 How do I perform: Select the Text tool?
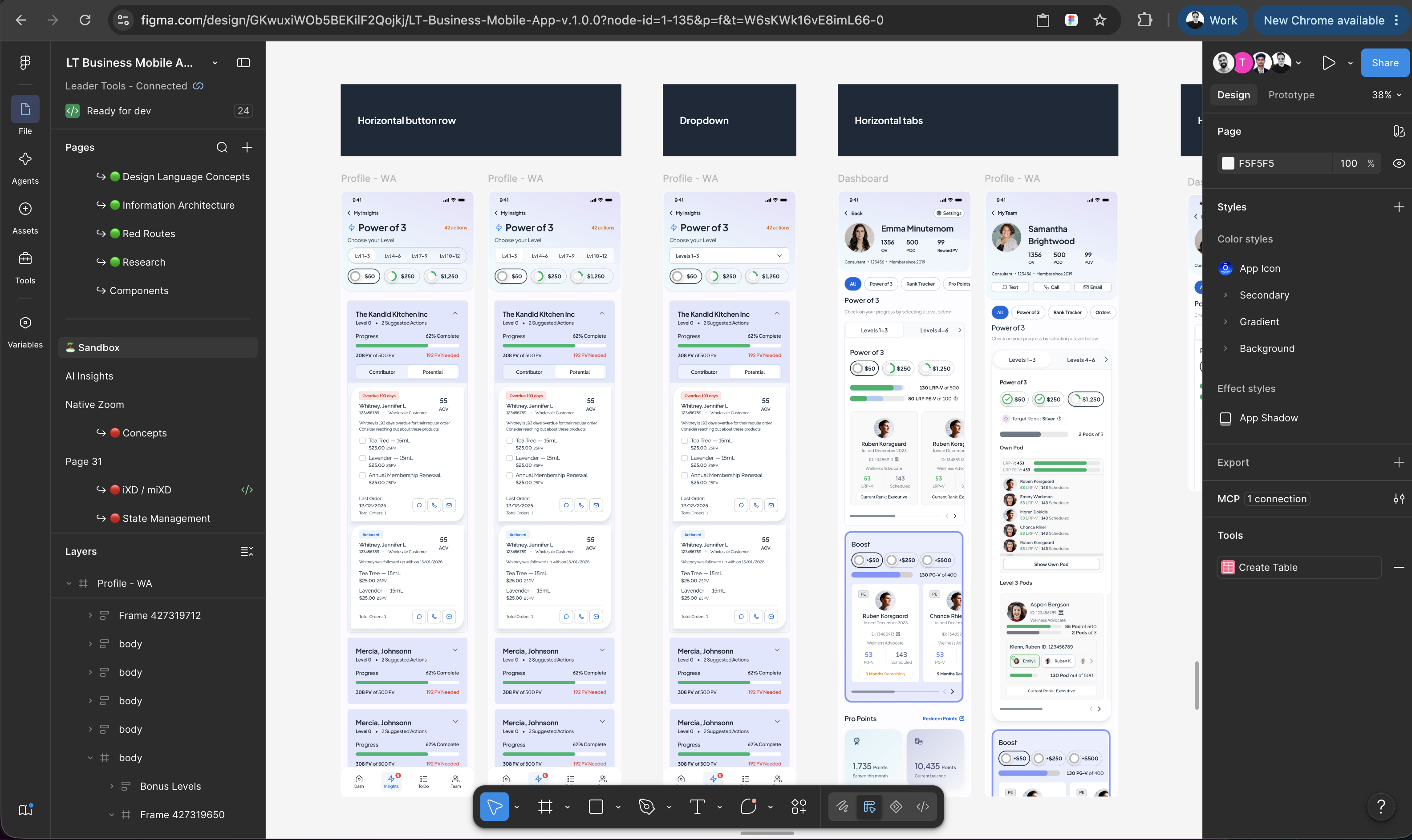pyautogui.click(x=697, y=806)
